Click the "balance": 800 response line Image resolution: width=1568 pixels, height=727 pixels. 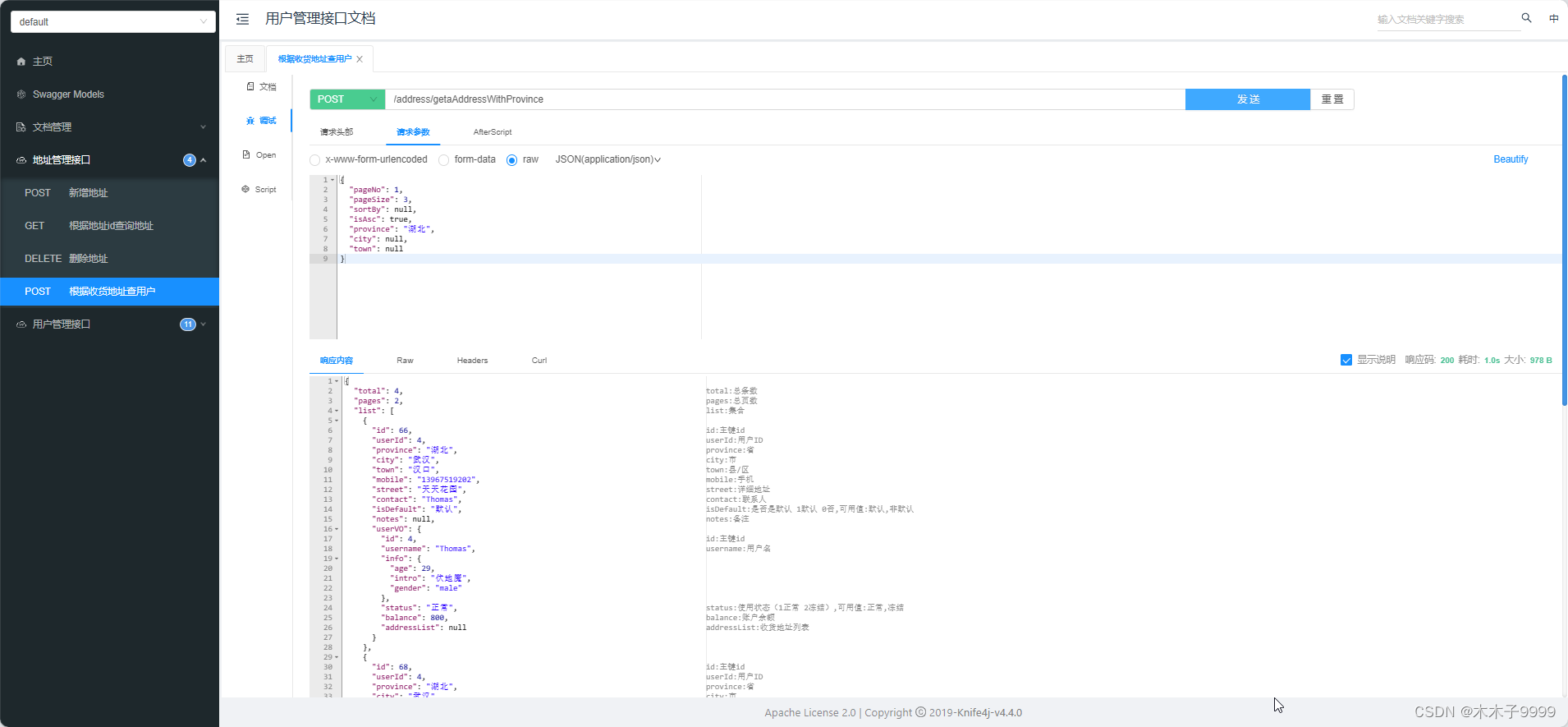[415, 618]
